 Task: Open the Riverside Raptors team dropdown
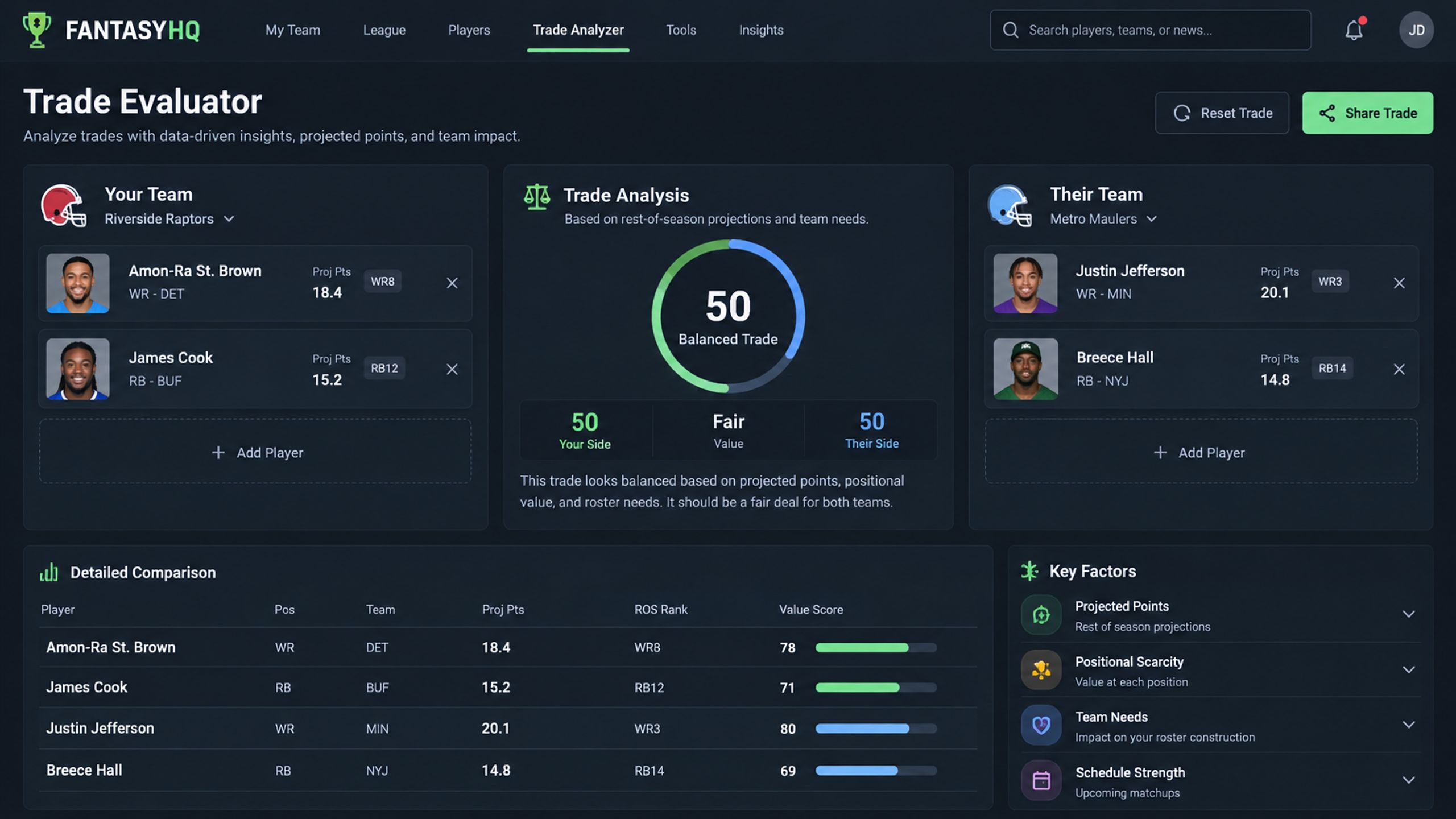point(169,219)
